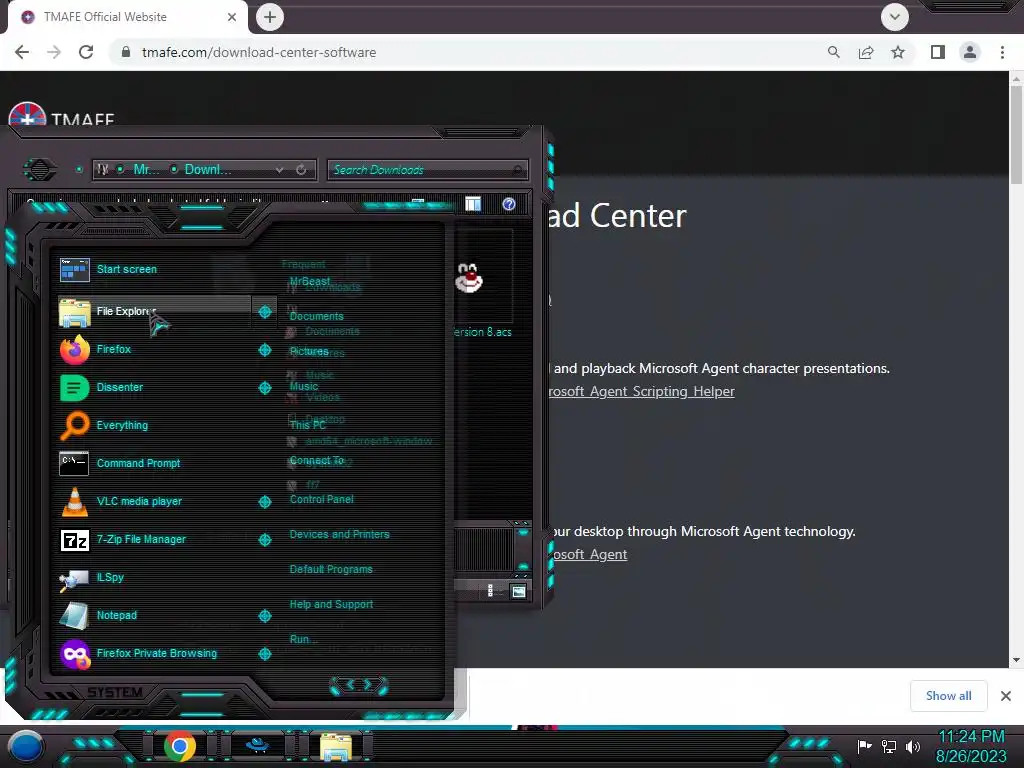Open Chrome profile avatar
The height and width of the screenshot is (768, 1024).
pos(970,52)
